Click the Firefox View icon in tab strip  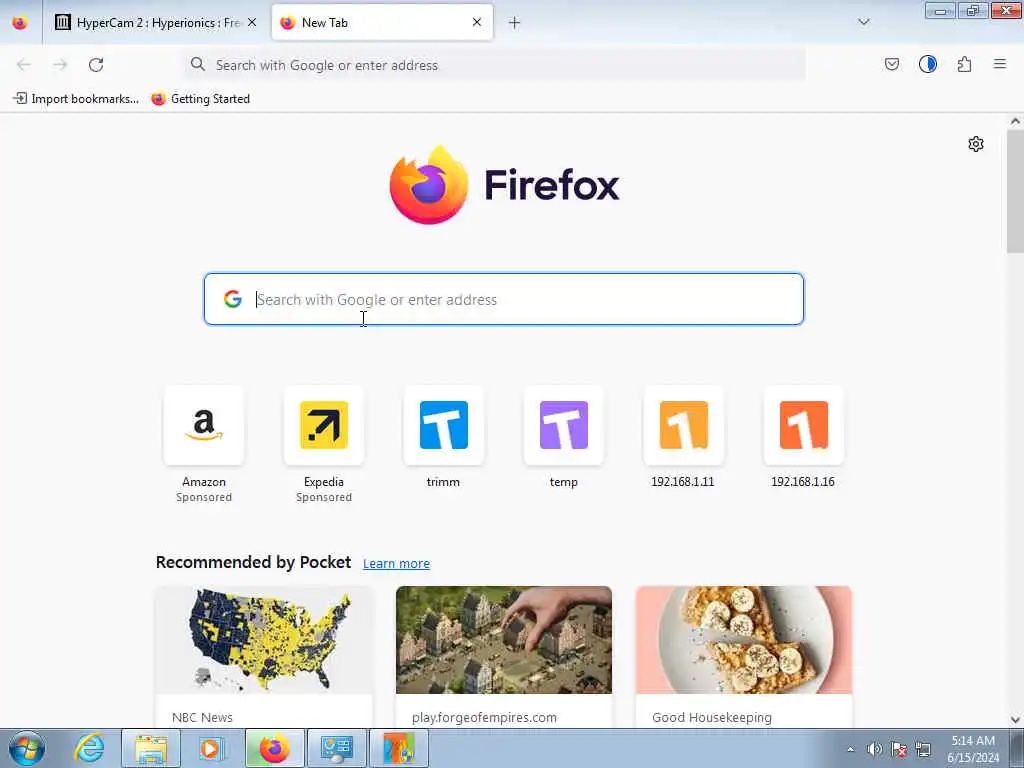coord(20,22)
